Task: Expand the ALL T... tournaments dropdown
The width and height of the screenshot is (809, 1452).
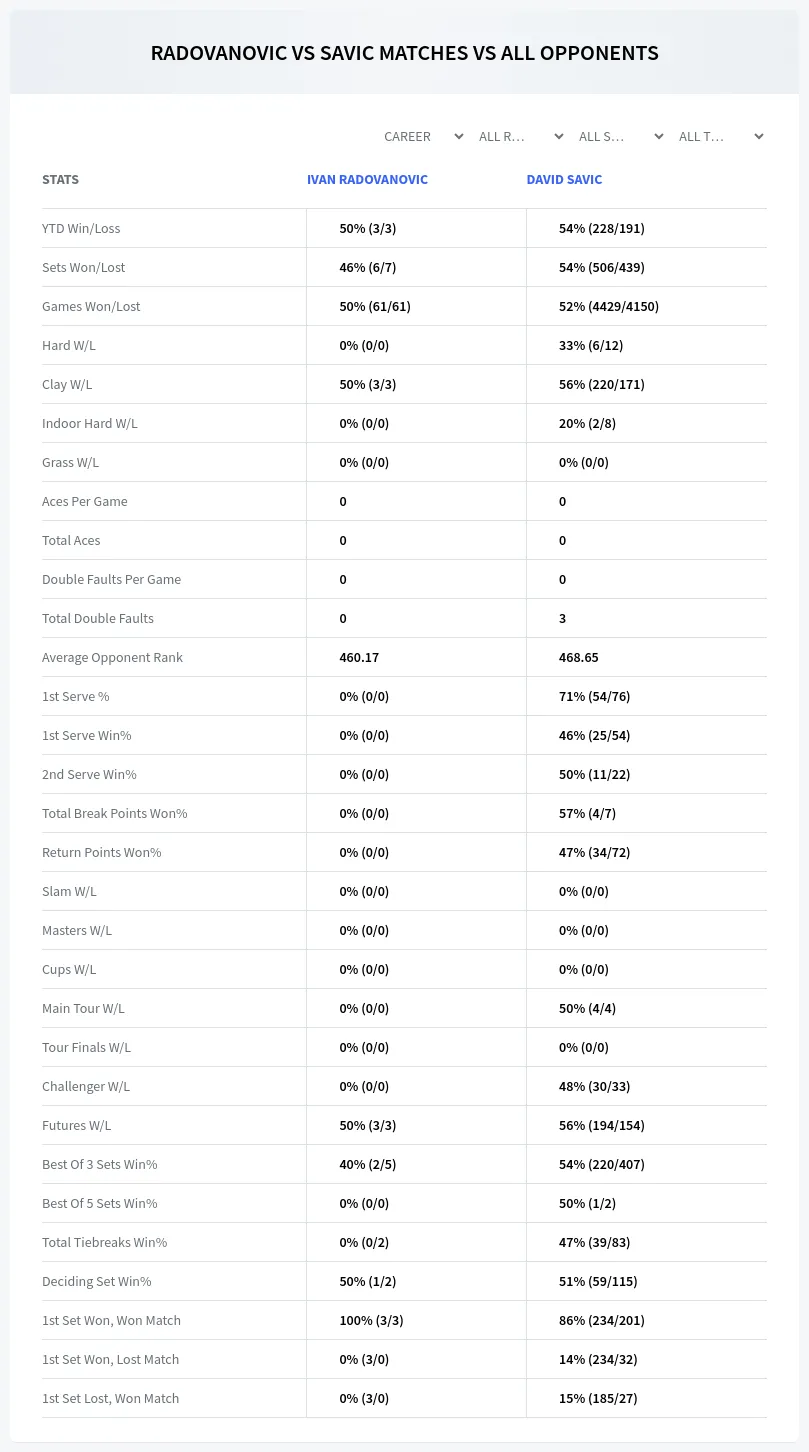Action: click(722, 136)
